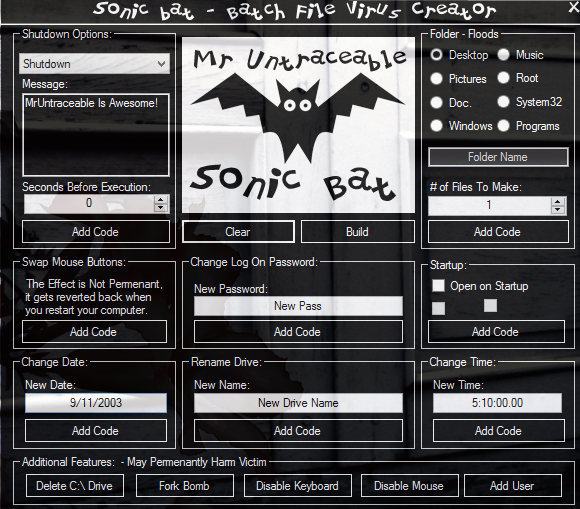Click the Fork Bomb button
This screenshot has height=509, width=580.
pyautogui.click(x=185, y=486)
